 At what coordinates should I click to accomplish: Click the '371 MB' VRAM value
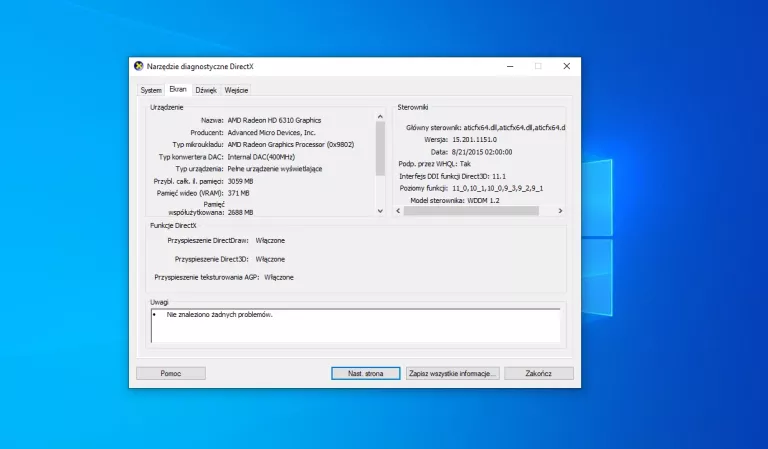(x=238, y=193)
